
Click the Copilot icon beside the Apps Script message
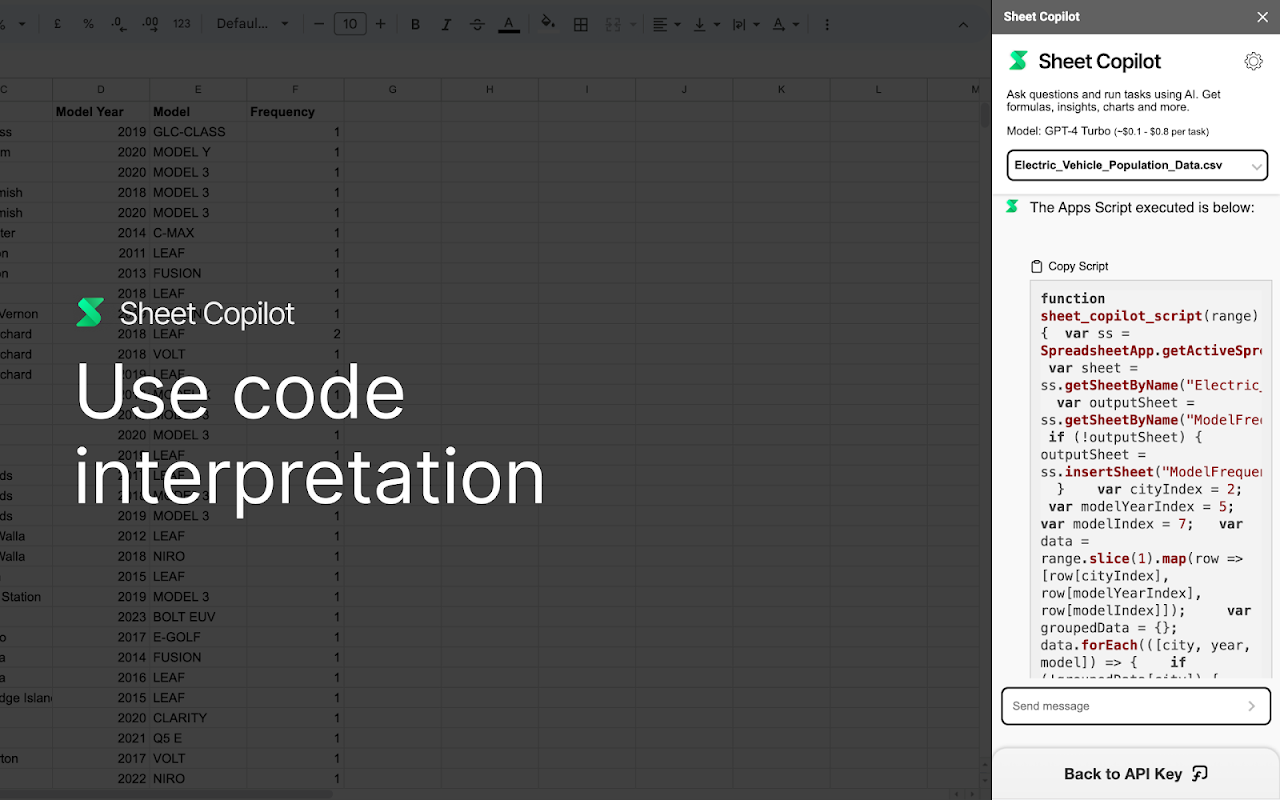point(1012,207)
